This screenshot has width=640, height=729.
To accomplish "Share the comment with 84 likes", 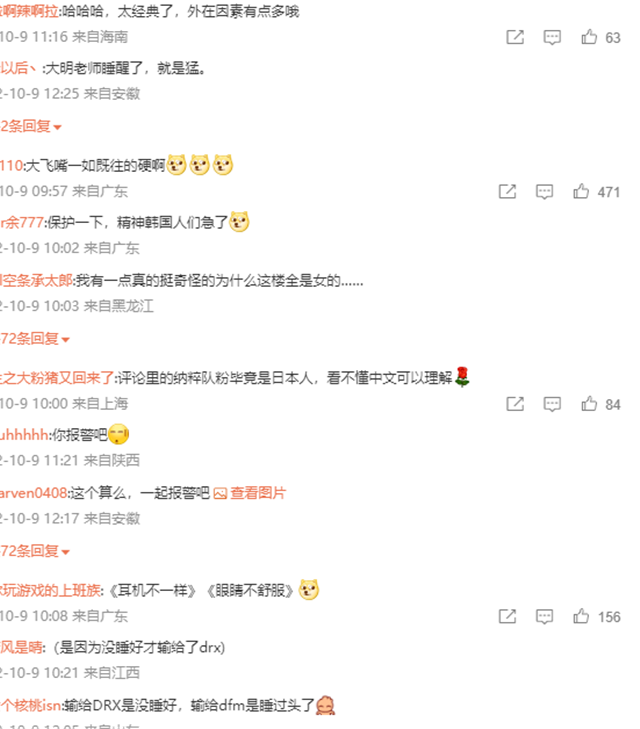I will click(x=515, y=404).
